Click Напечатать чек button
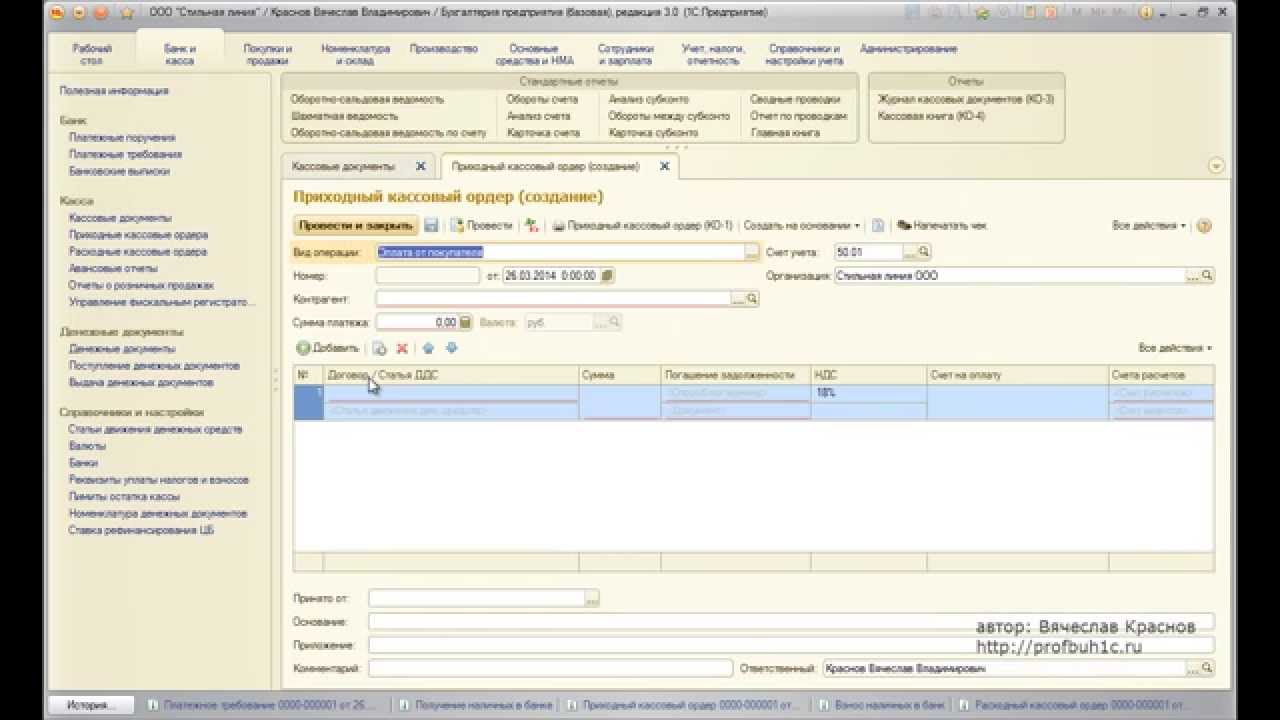This screenshot has width=1280, height=720. click(x=942, y=226)
